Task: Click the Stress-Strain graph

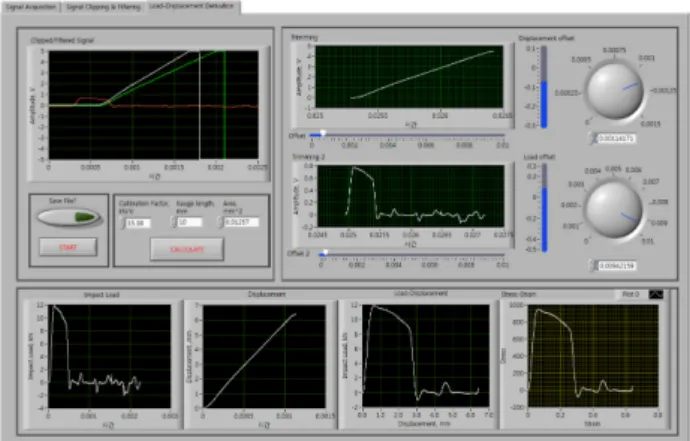Action: tap(593, 355)
